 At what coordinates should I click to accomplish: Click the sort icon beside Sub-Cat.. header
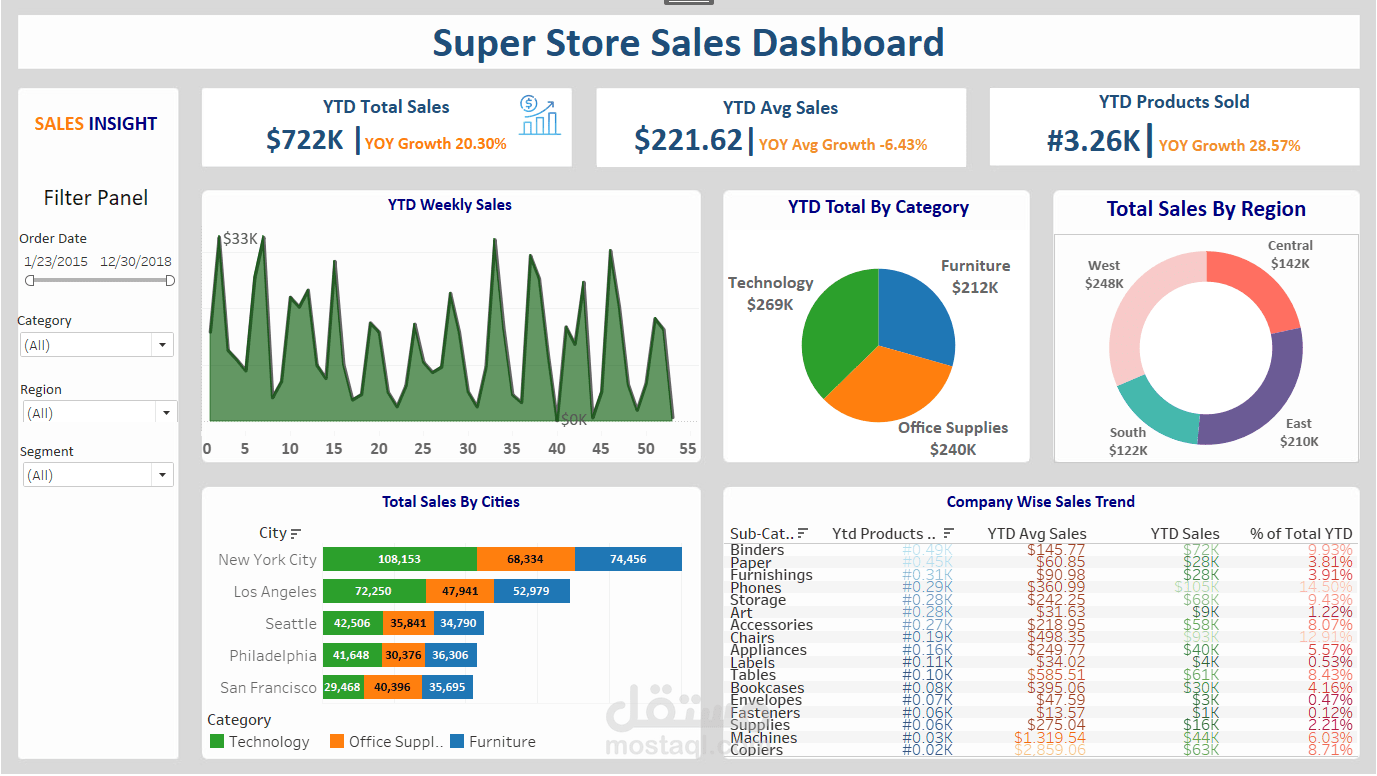[x=803, y=534]
